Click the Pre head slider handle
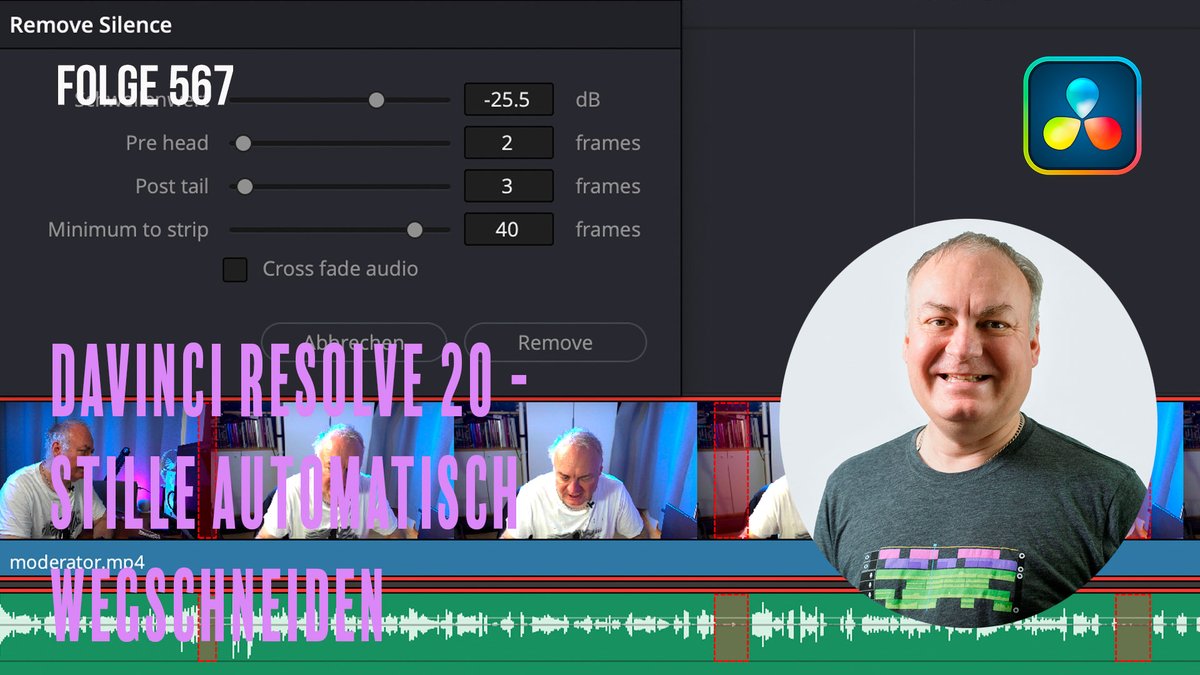Image resolution: width=1200 pixels, height=675 pixels. (x=243, y=143)
